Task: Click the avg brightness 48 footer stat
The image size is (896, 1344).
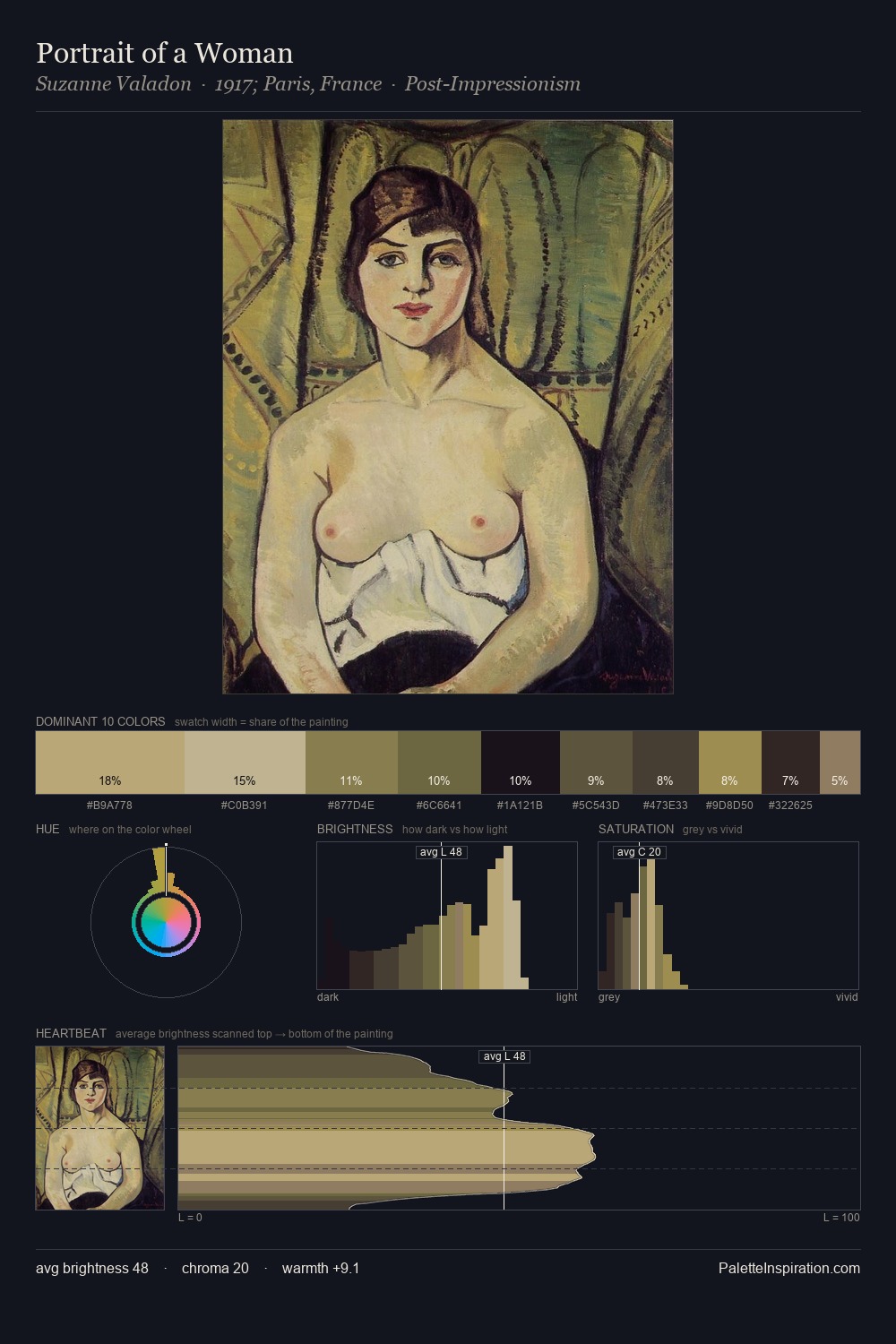Action: [x=92, y=1268]
